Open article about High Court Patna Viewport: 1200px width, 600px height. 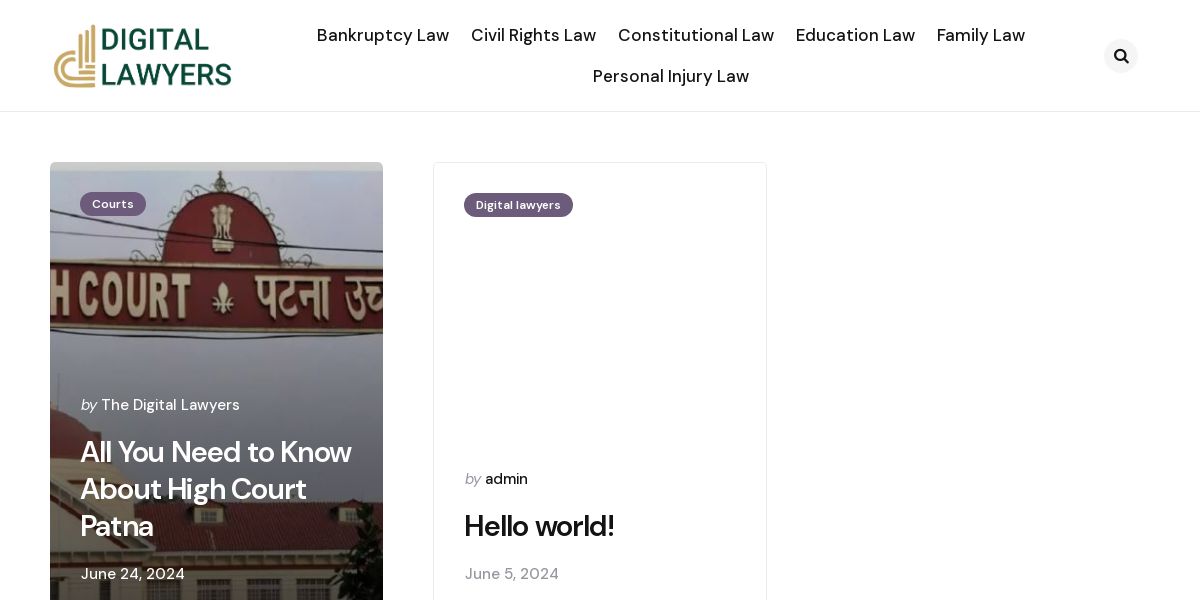pos(216,489)
